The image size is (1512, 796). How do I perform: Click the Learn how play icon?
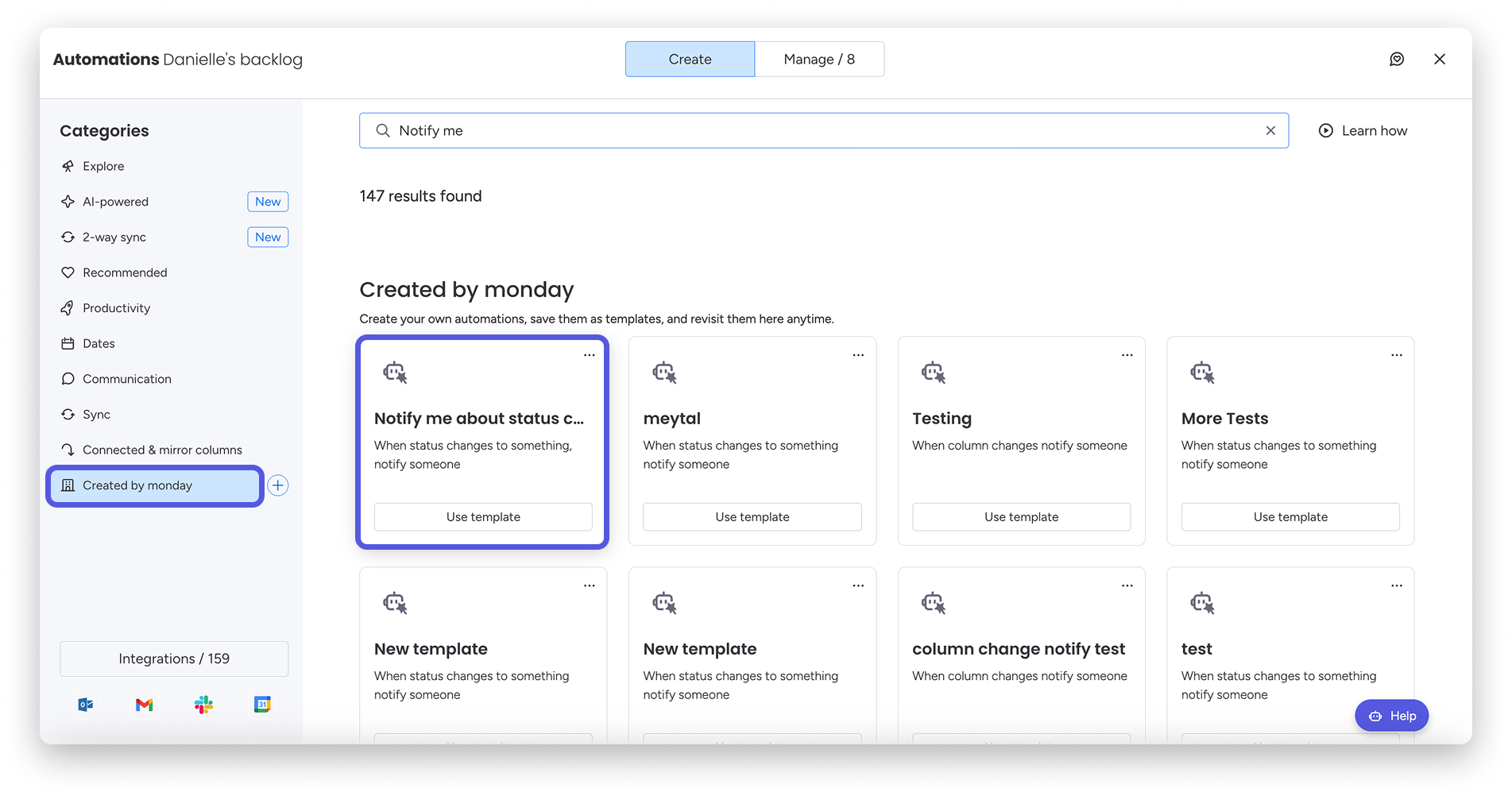(x=1326, y=131)
